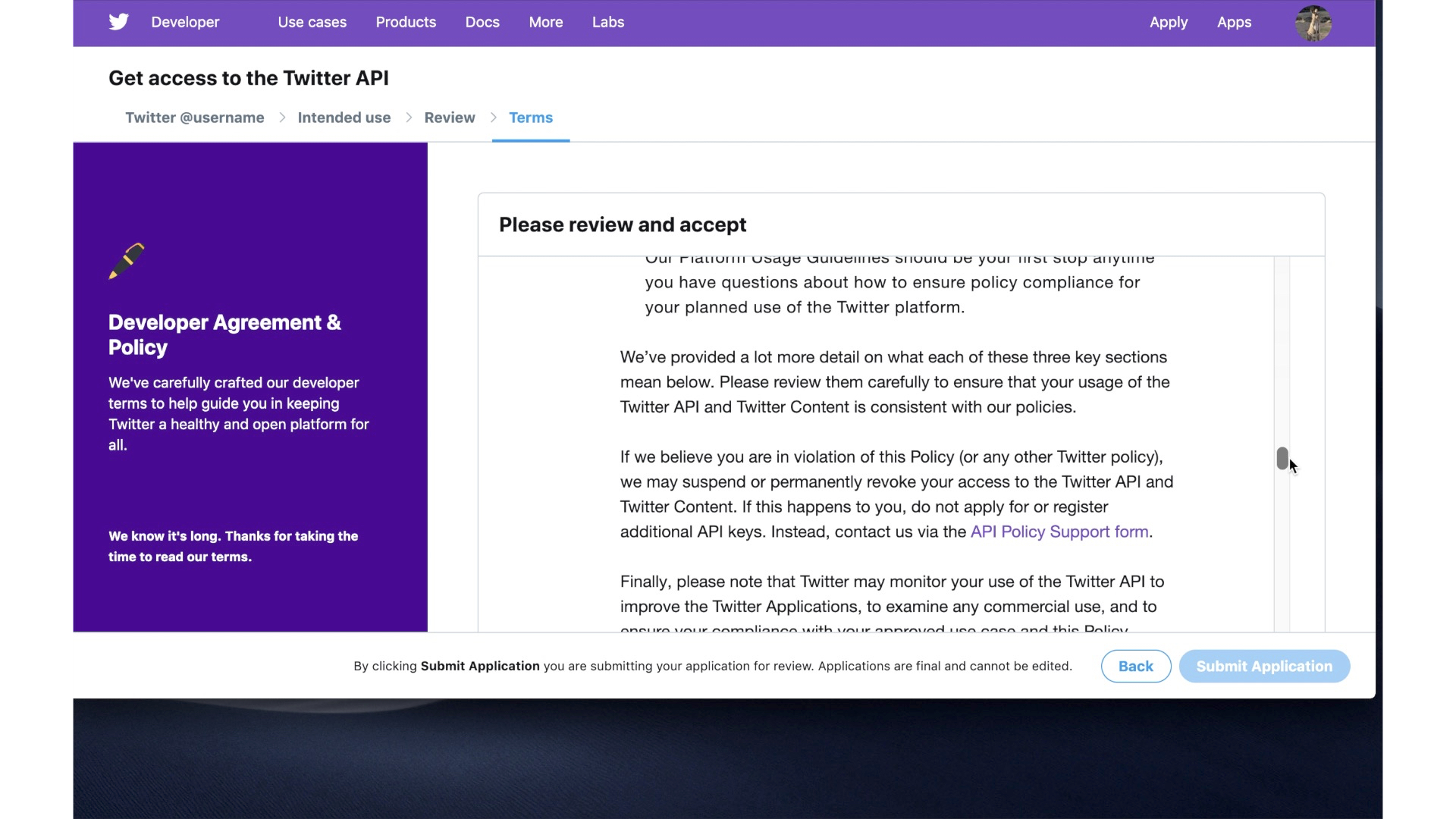The height and width of the screenshot is (819, 1456).
Task: Go to the Apps page
Action: point(1234,22)
